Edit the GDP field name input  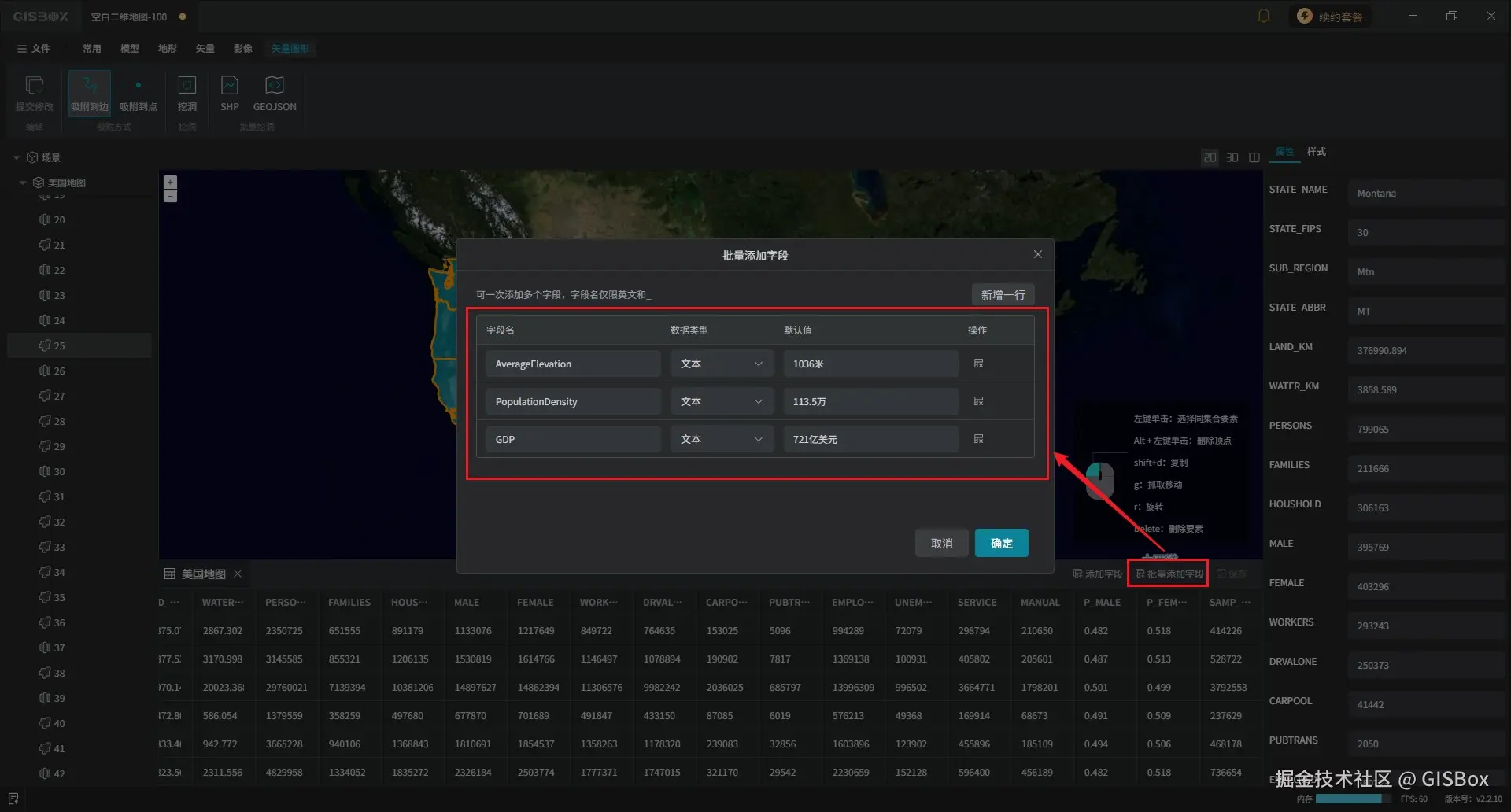tap(573, 439)
